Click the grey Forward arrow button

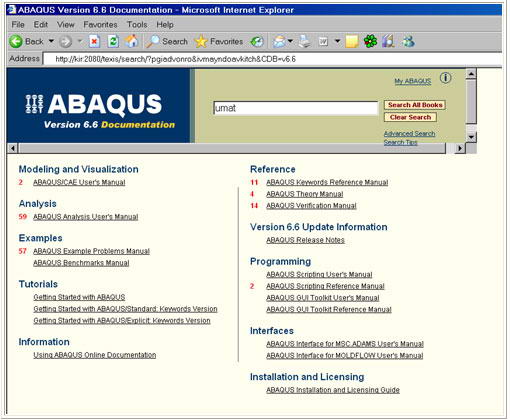click(x=66, y=42)
